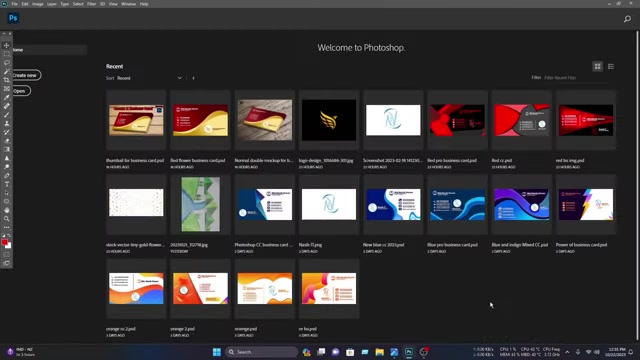Select the Brush tool
The width and height of the screenshot is (640, 360).
7,115
